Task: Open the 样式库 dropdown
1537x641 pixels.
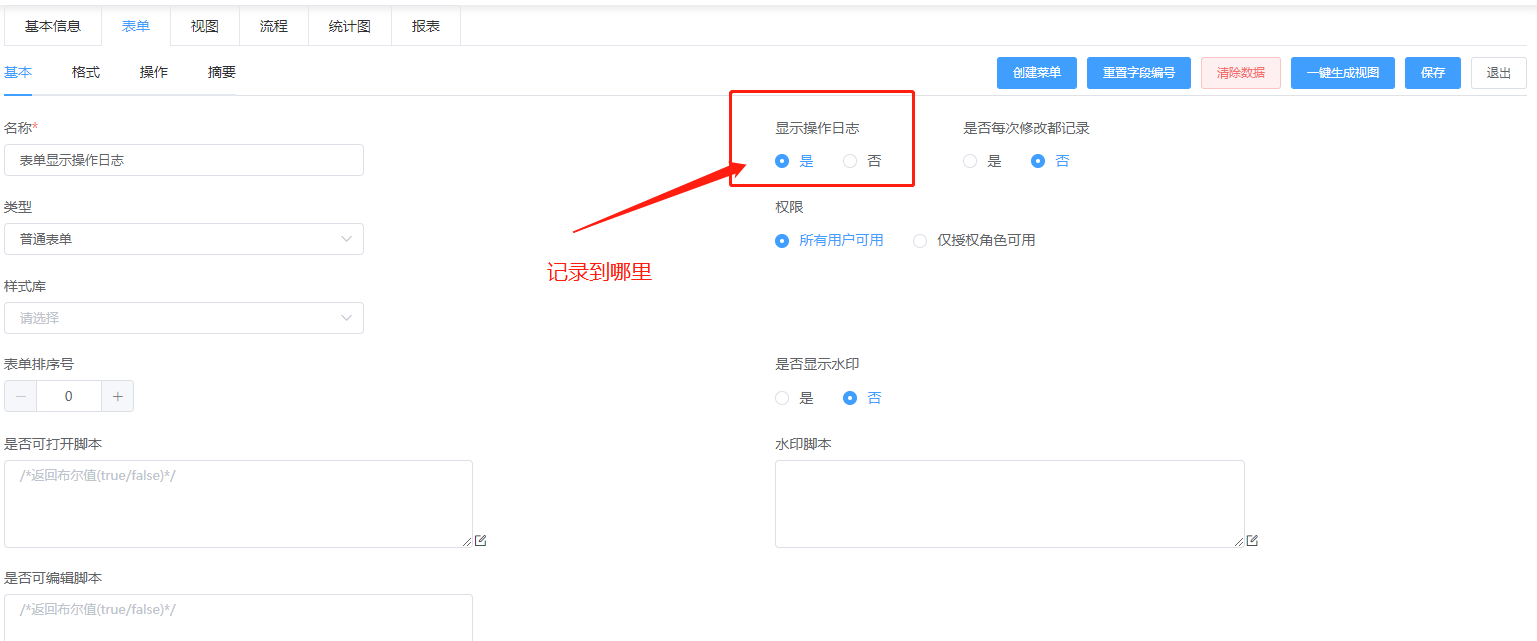Action: tap(184, 318)
